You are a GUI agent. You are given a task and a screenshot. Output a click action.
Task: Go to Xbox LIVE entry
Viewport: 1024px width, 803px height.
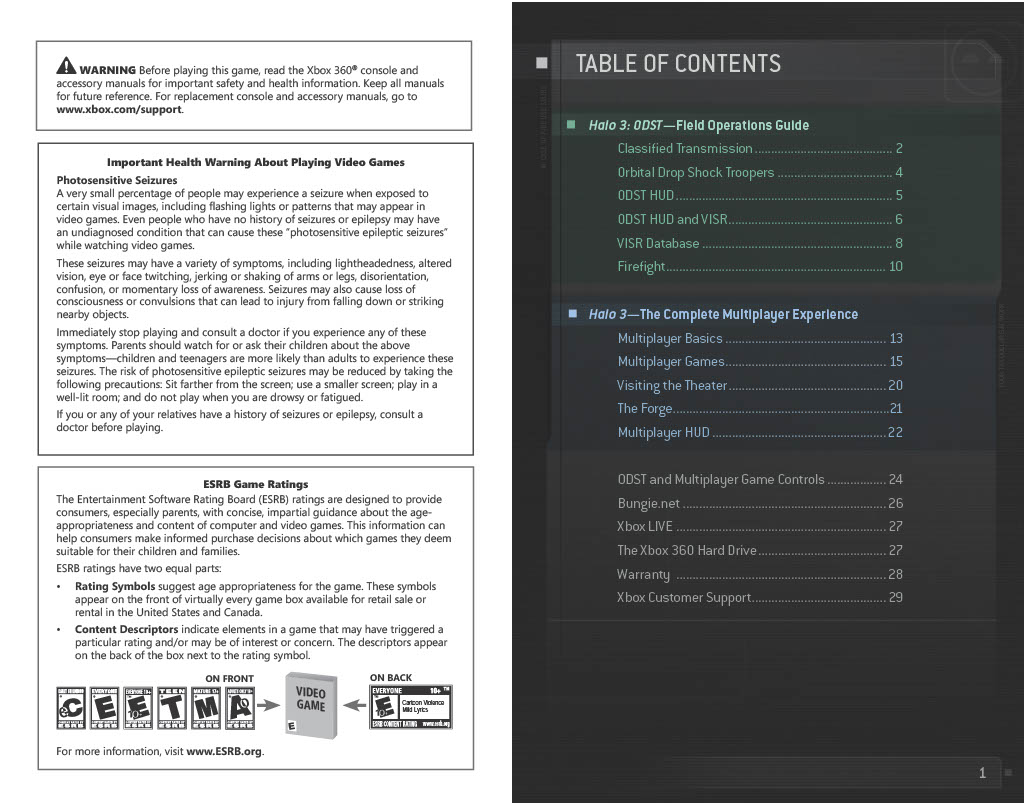[x=760, y=526]
